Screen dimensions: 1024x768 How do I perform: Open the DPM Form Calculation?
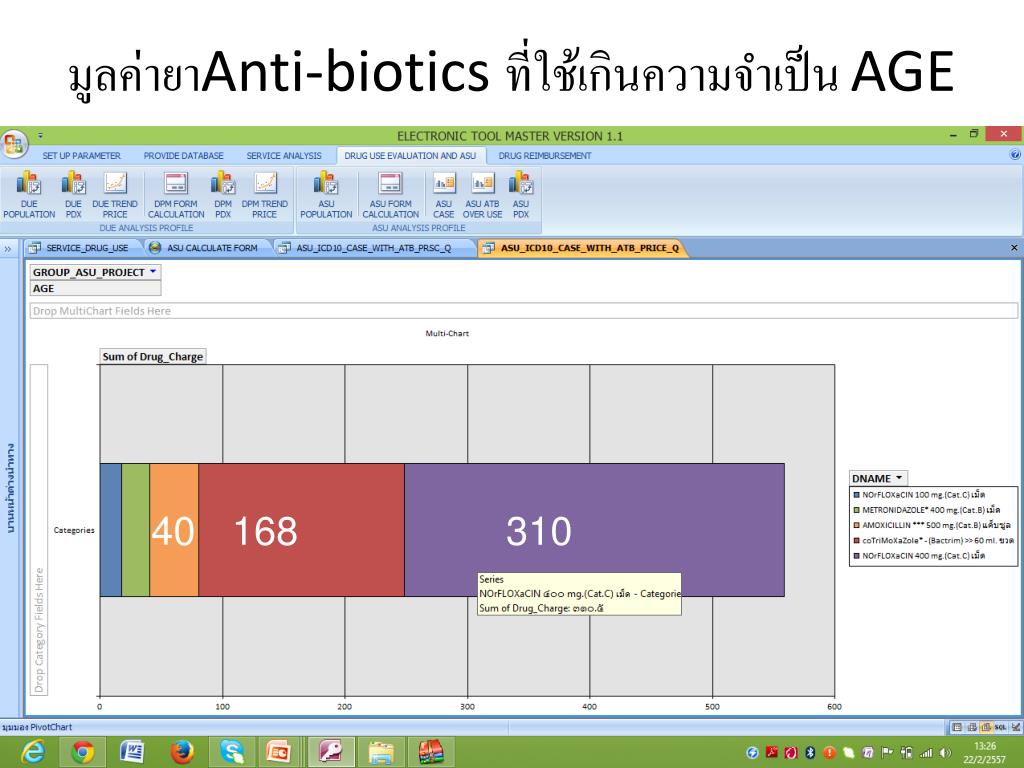tap(176, 195)
